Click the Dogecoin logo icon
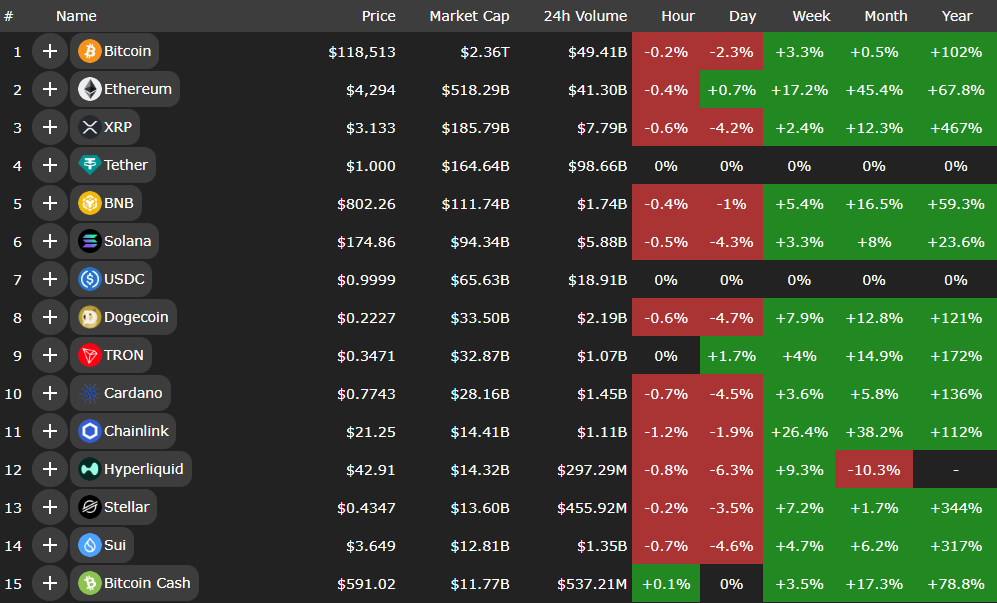 click(x=89, y=317)
